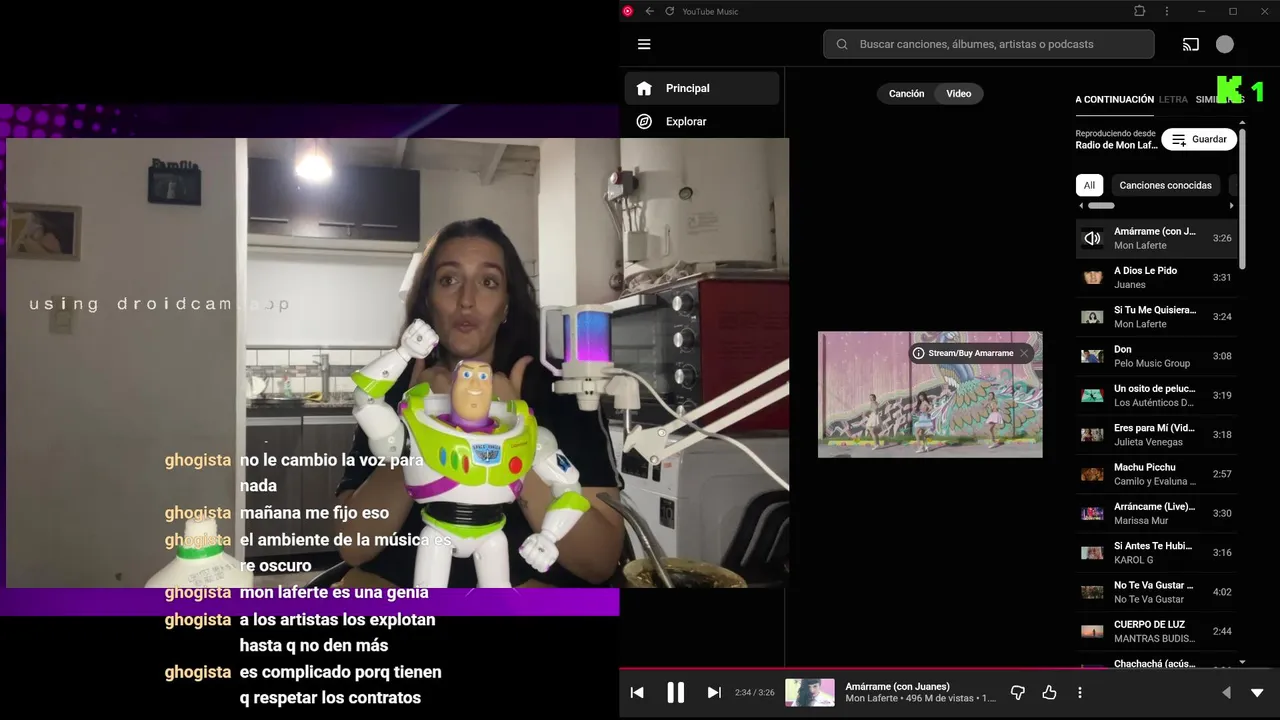1280x720 pixels.
Task: Click the Cast to device icon
Action: click(1190, 44)
